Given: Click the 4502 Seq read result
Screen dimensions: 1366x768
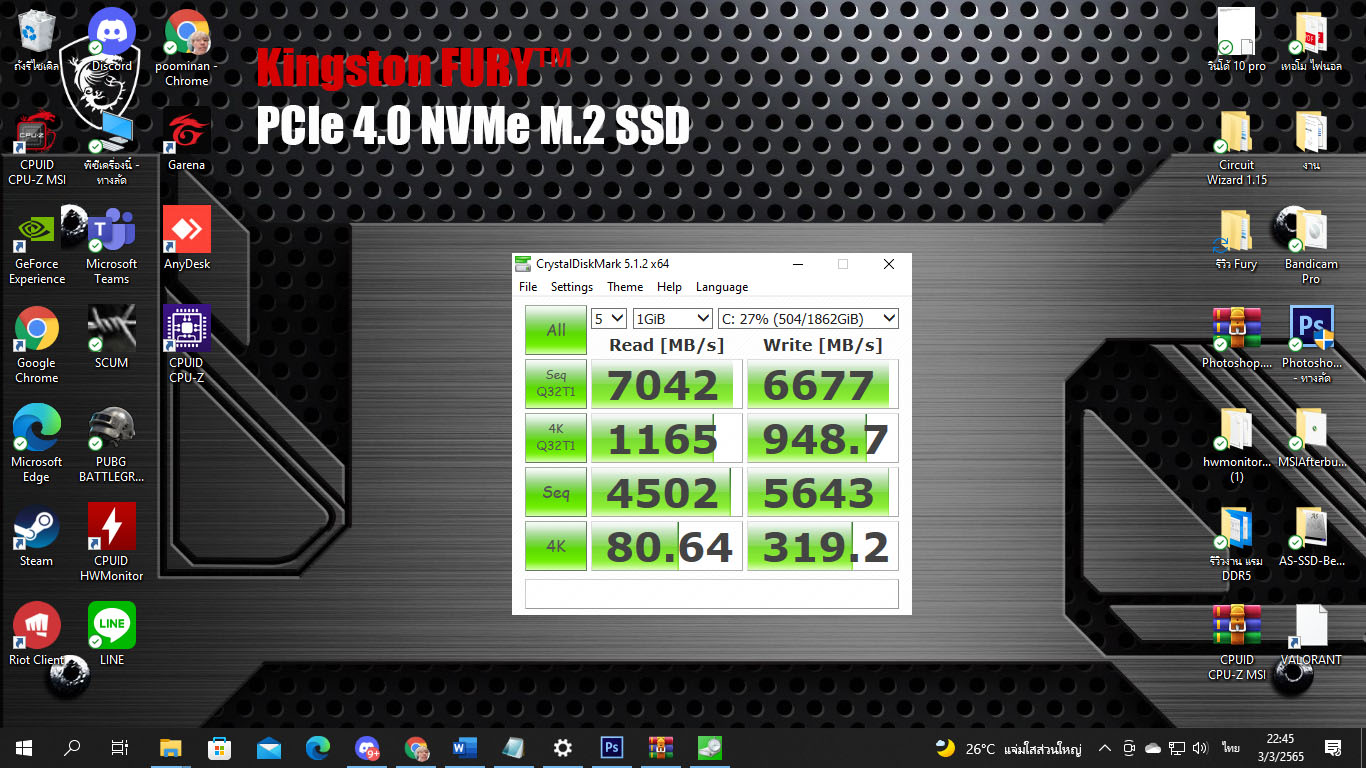Looking at the screenshot, I should pyautogui.click(x=667, y=492).
